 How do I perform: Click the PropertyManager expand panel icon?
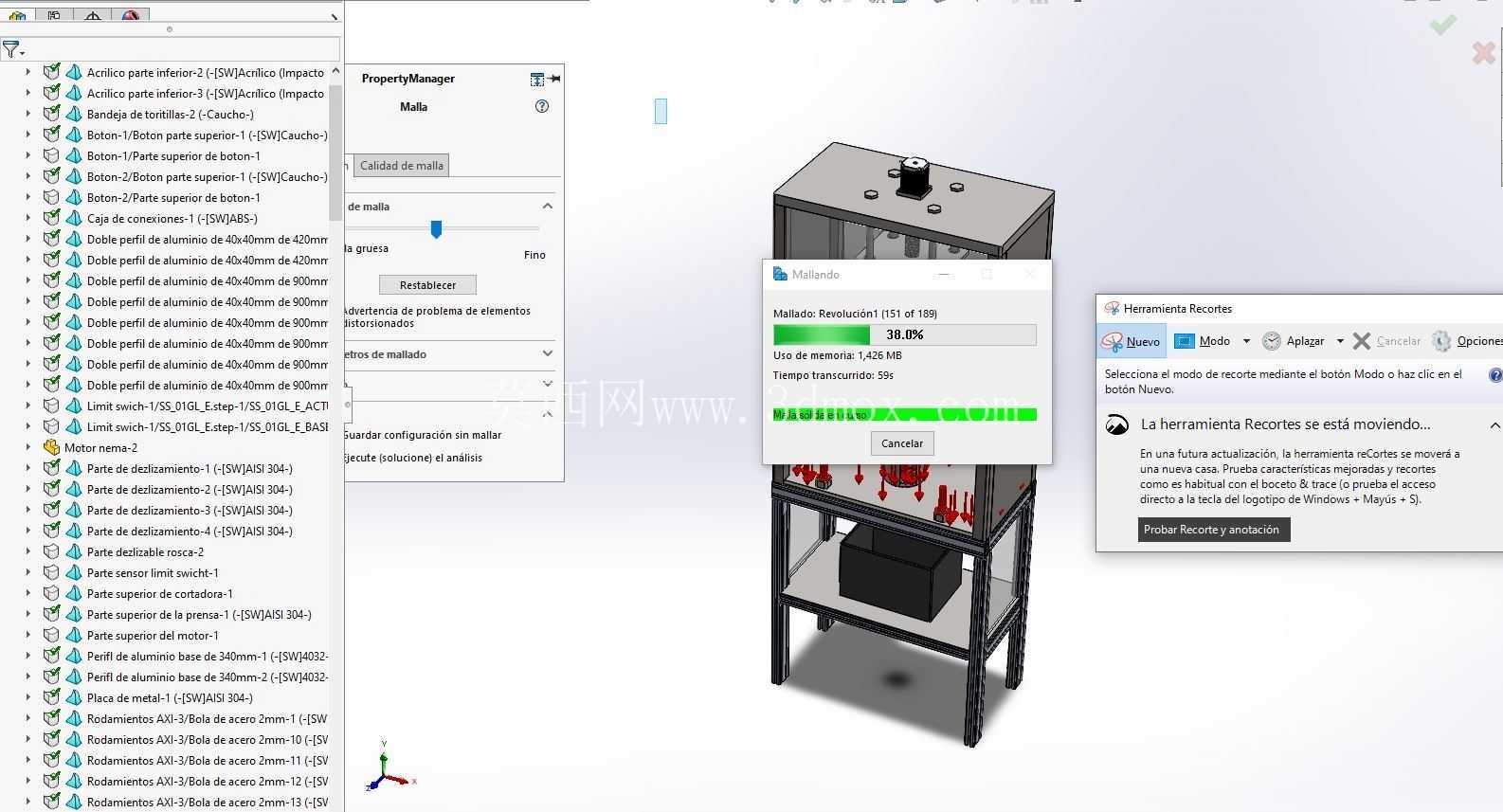[x=537, y=79]
